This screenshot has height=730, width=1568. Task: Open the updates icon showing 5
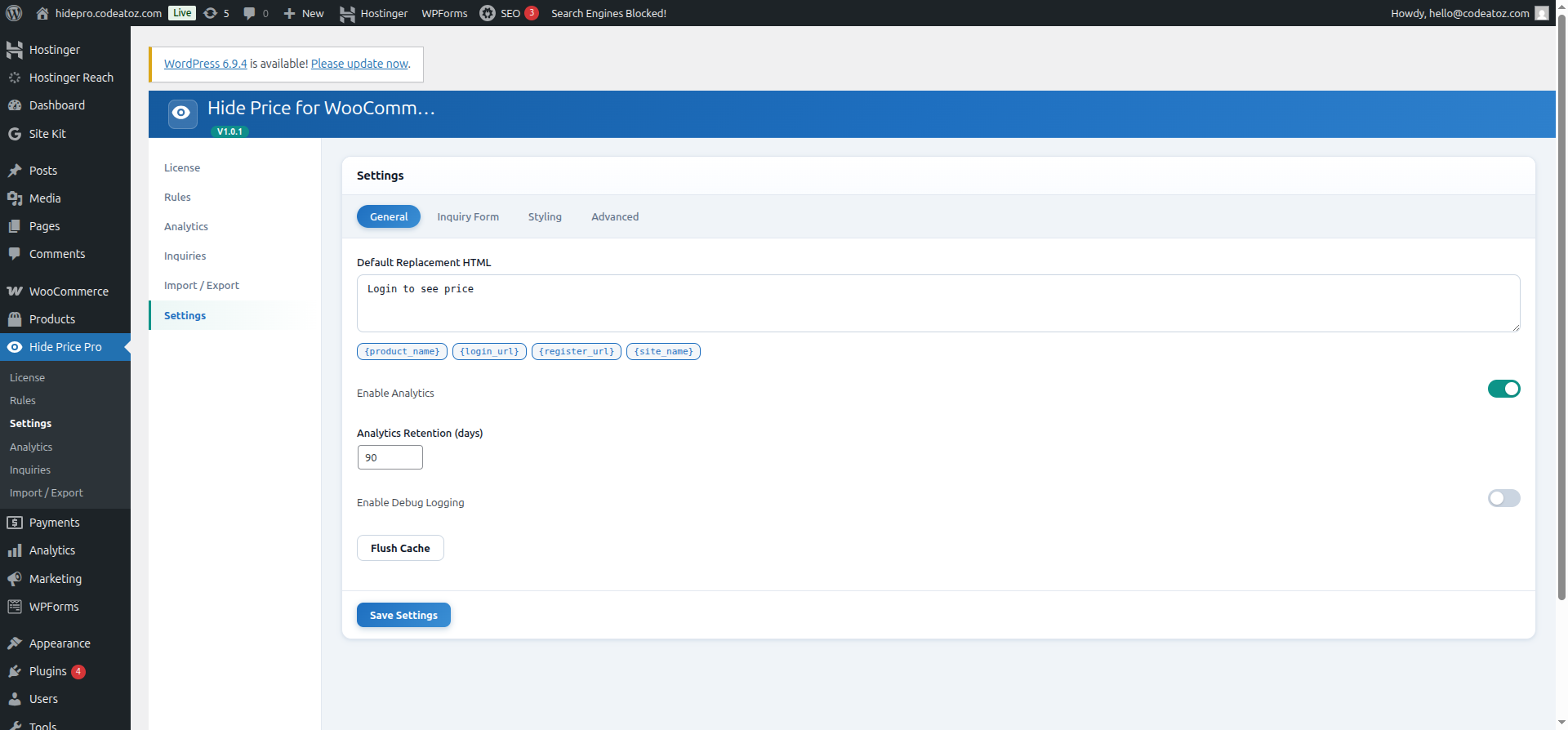point(216,13)
